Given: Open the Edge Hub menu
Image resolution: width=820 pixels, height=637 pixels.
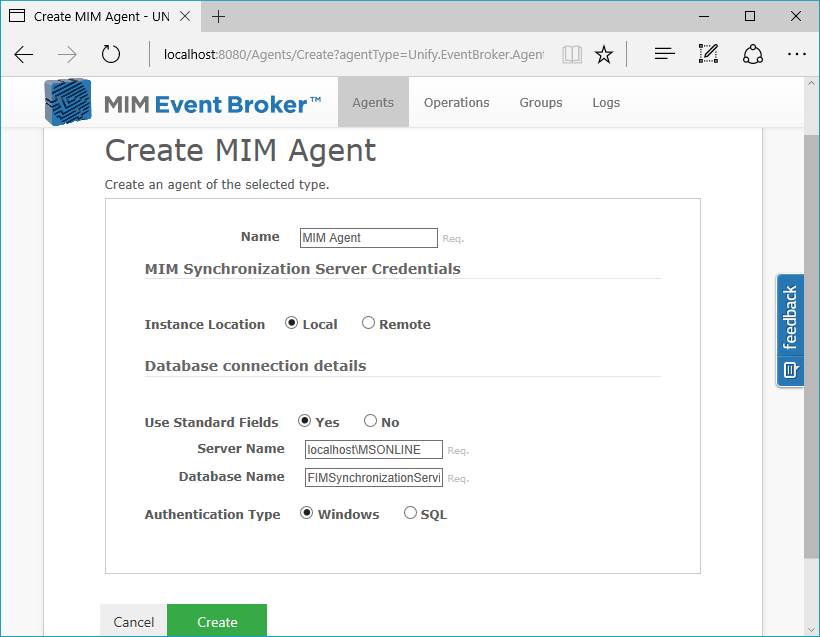Looking at the screenshot, I should [665, 54].
